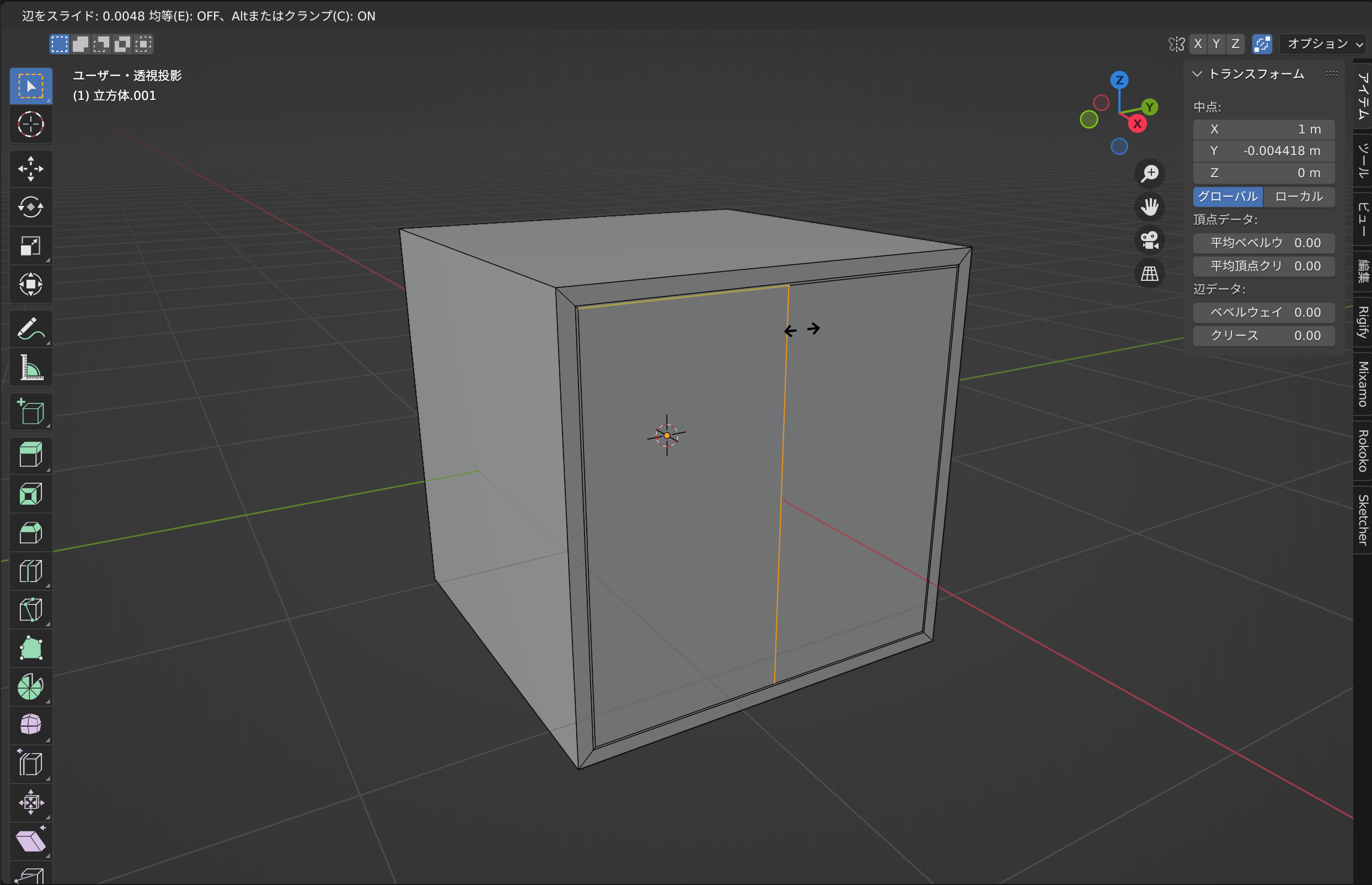Open the Mixamo sidebar tab

[1363, 384]
